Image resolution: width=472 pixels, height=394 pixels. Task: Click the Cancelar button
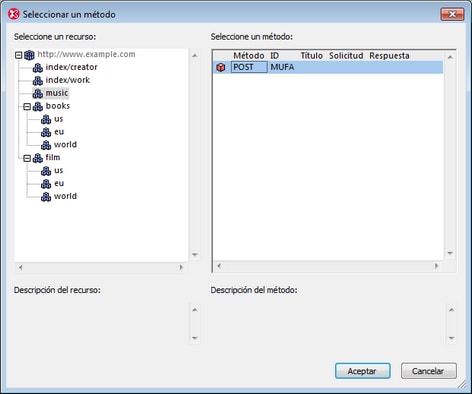tap(429, 371)
